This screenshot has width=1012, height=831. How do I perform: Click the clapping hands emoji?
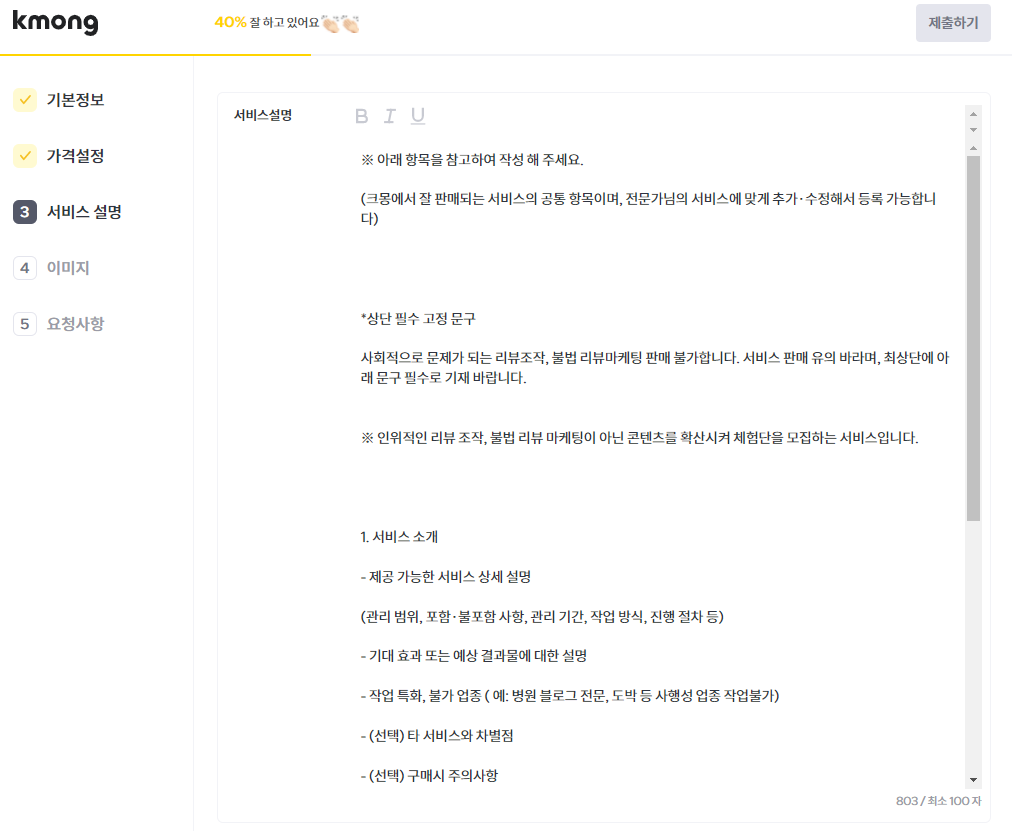click(341, 24)
